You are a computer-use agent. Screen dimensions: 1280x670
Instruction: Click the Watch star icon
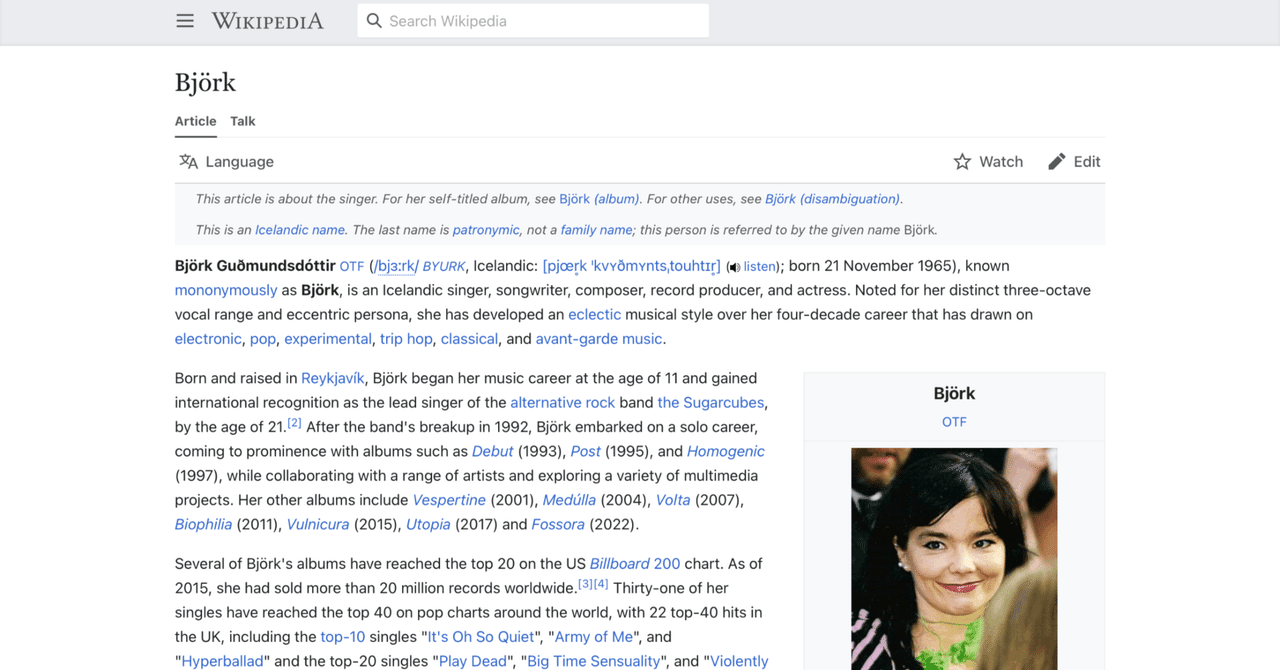coord(962,162)
